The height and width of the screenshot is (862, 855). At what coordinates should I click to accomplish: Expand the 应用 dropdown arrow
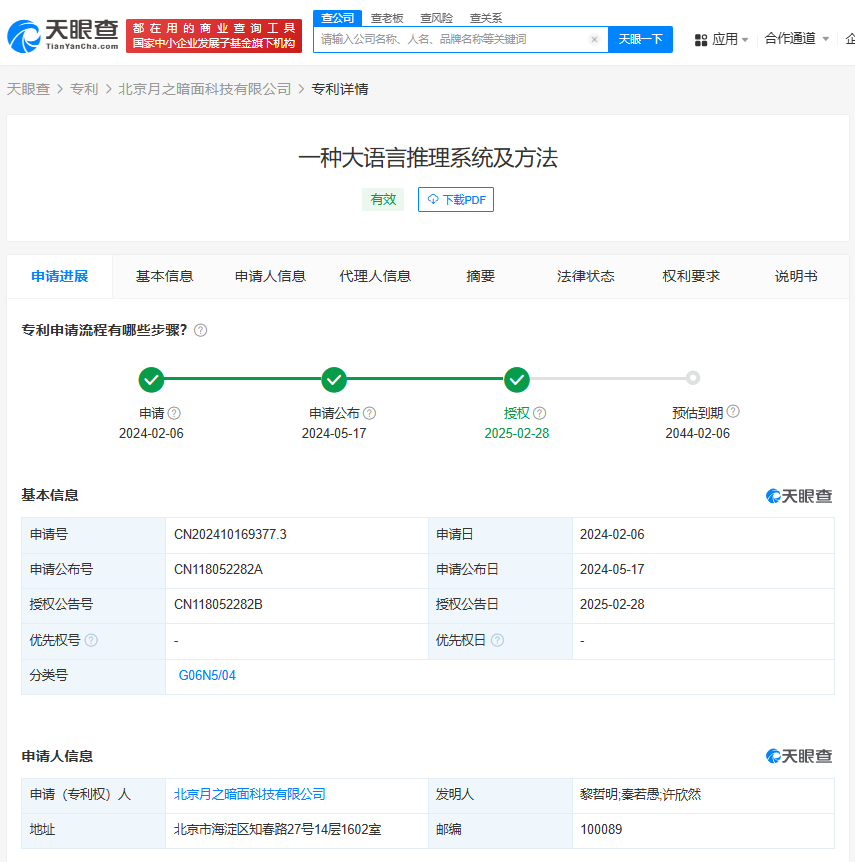(745, 40)
